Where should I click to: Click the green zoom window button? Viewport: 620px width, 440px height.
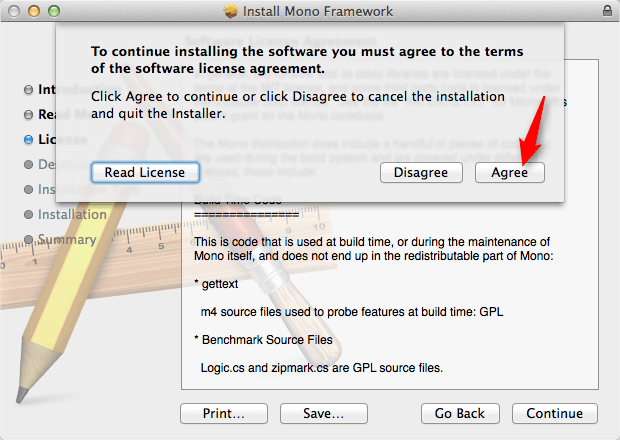54,11
